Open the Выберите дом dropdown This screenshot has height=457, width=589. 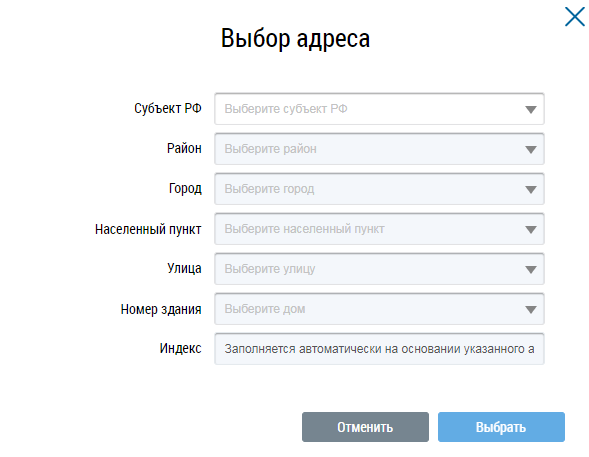pos(379,309)
